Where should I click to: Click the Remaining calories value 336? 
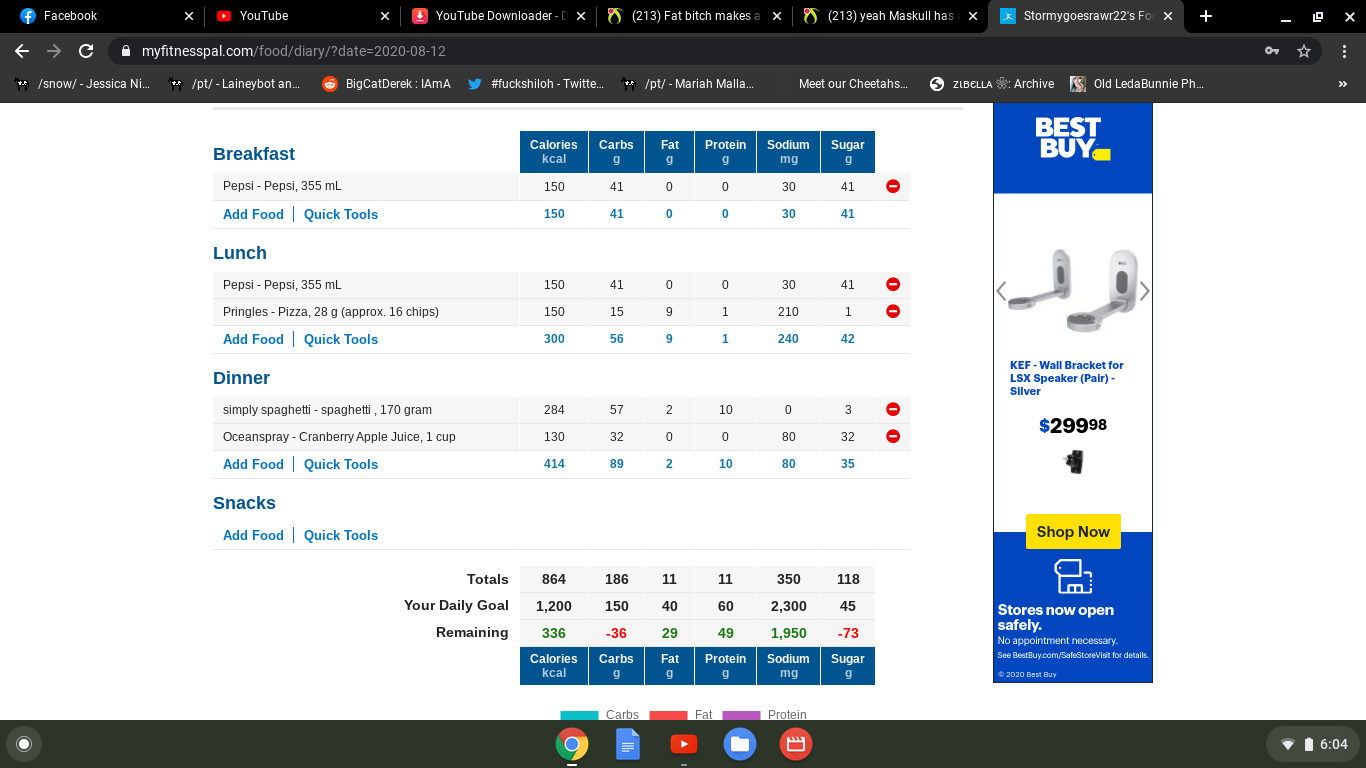[554, 633]
